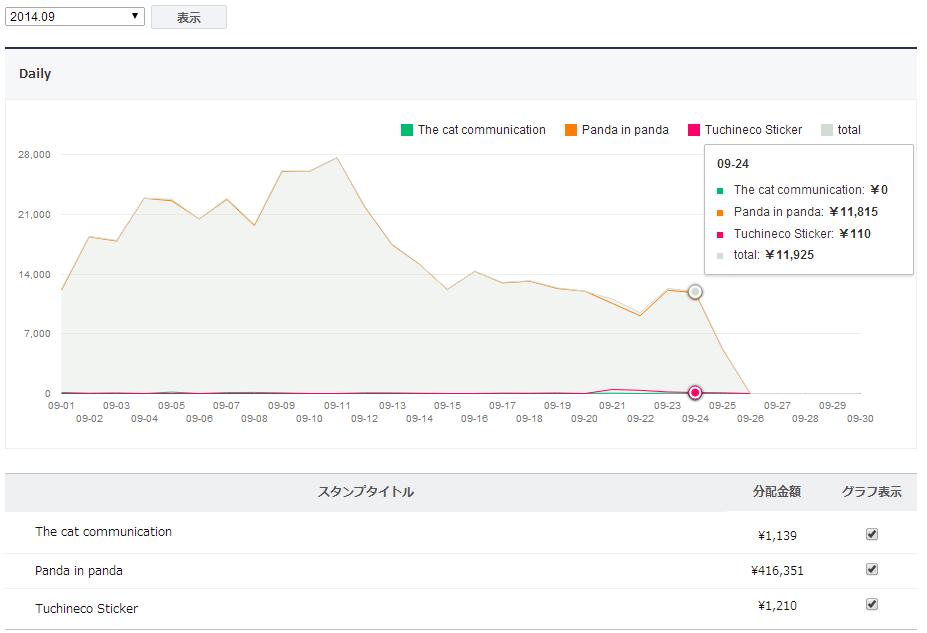Uncheck graph display for The cat communication
This screenshot has width=927, height=633.
[x=872, y=534]
